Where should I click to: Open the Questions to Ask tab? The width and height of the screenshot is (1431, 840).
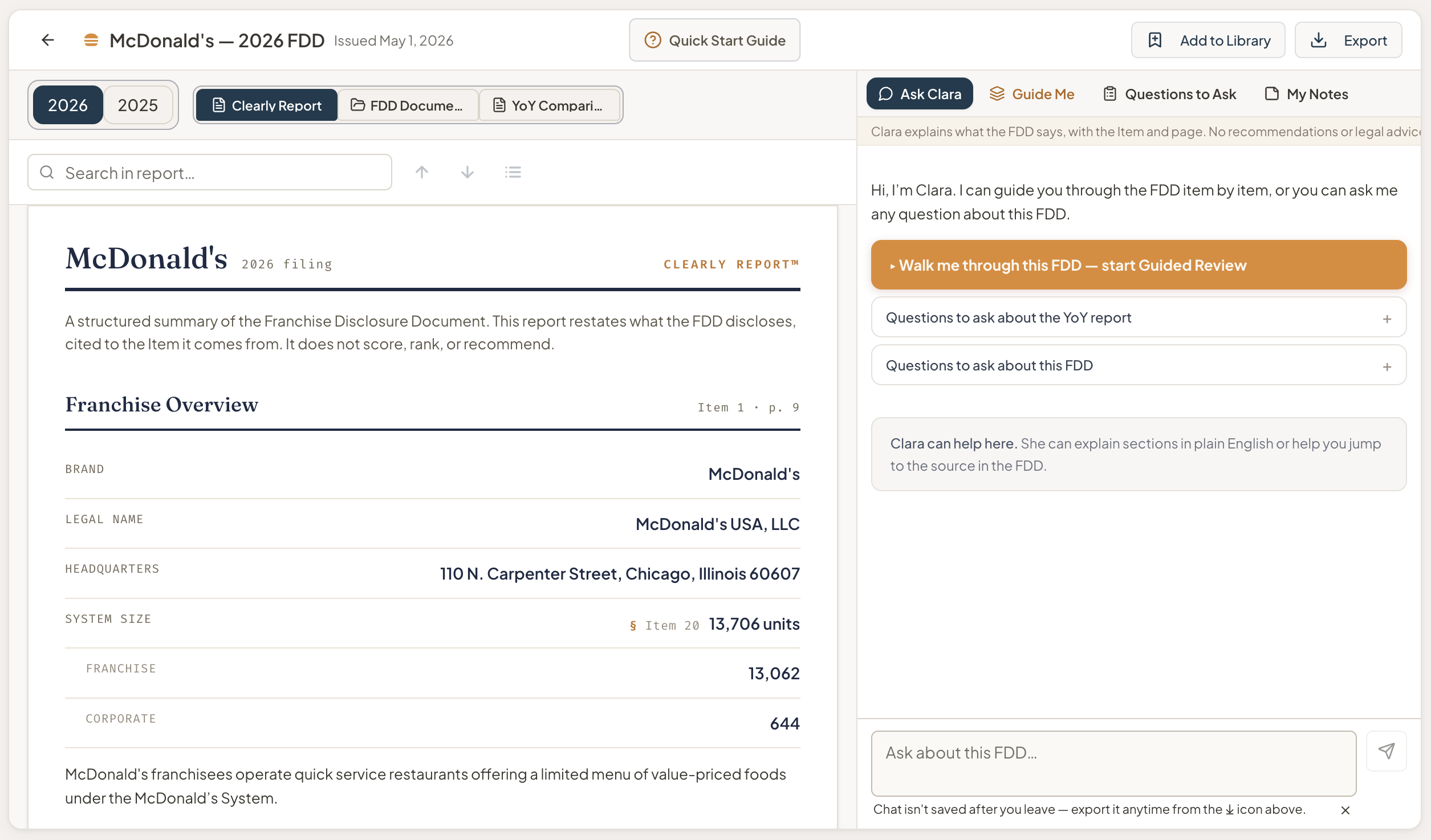click(x=1170, y=93)
